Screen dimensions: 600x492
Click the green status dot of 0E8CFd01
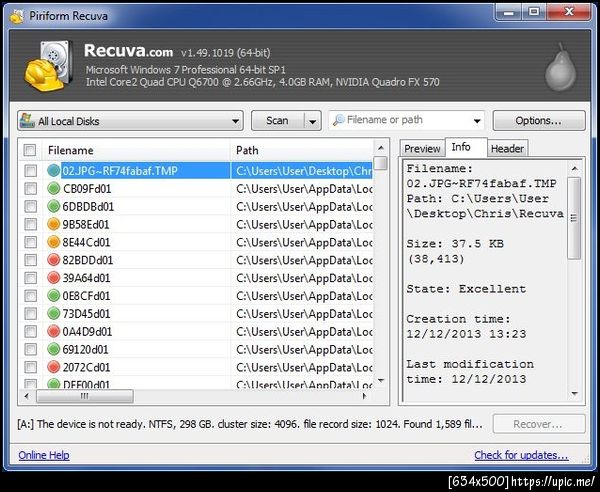[x=54, y=296]
